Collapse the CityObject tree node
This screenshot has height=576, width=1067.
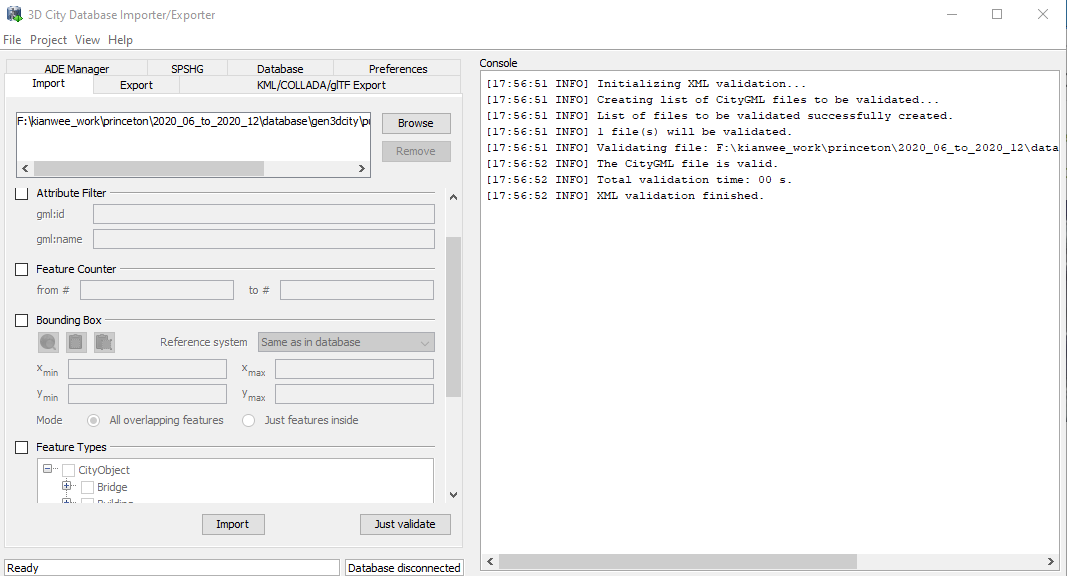[47, 468]
